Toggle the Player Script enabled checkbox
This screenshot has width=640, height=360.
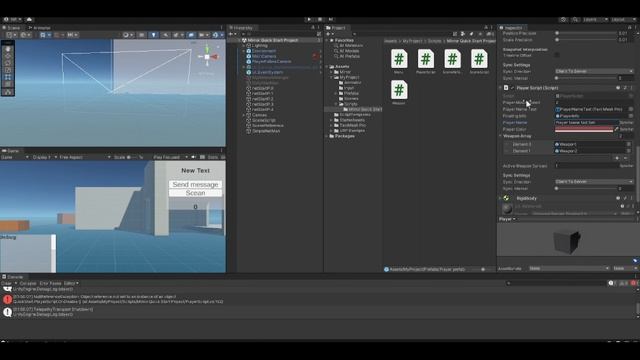tap(513, 88)
